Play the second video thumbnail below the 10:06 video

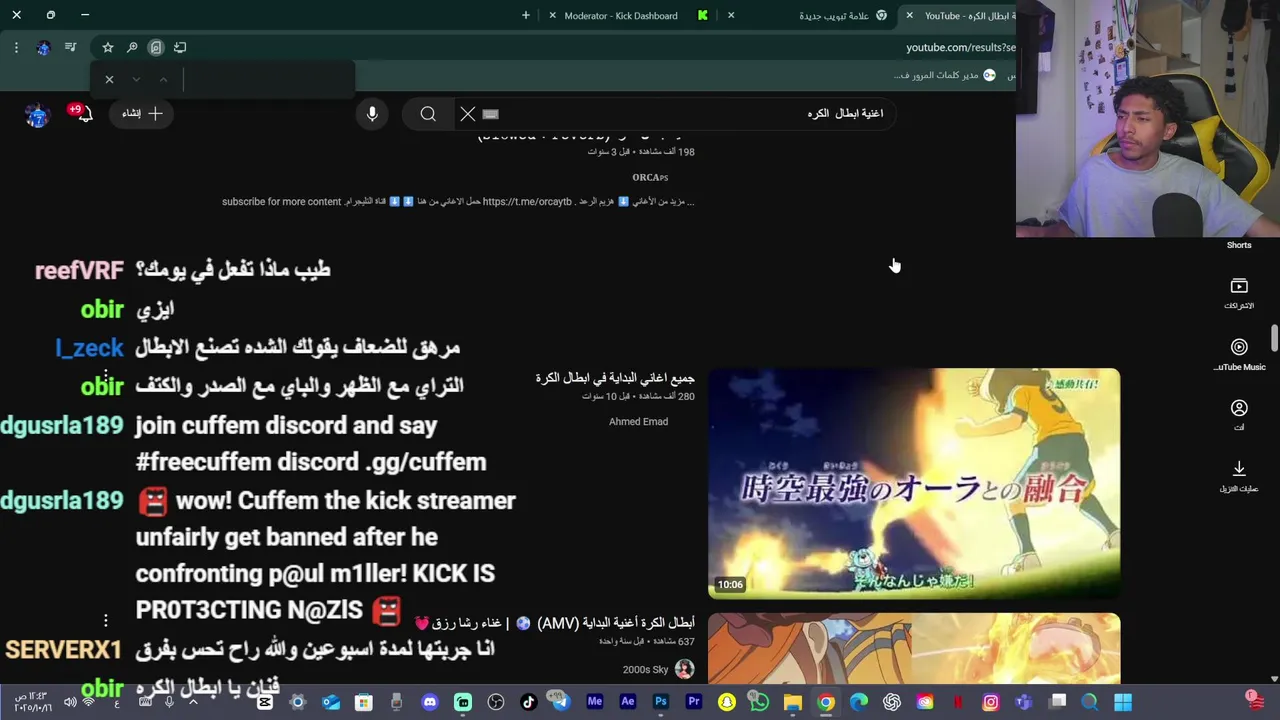tap(914, 648)
